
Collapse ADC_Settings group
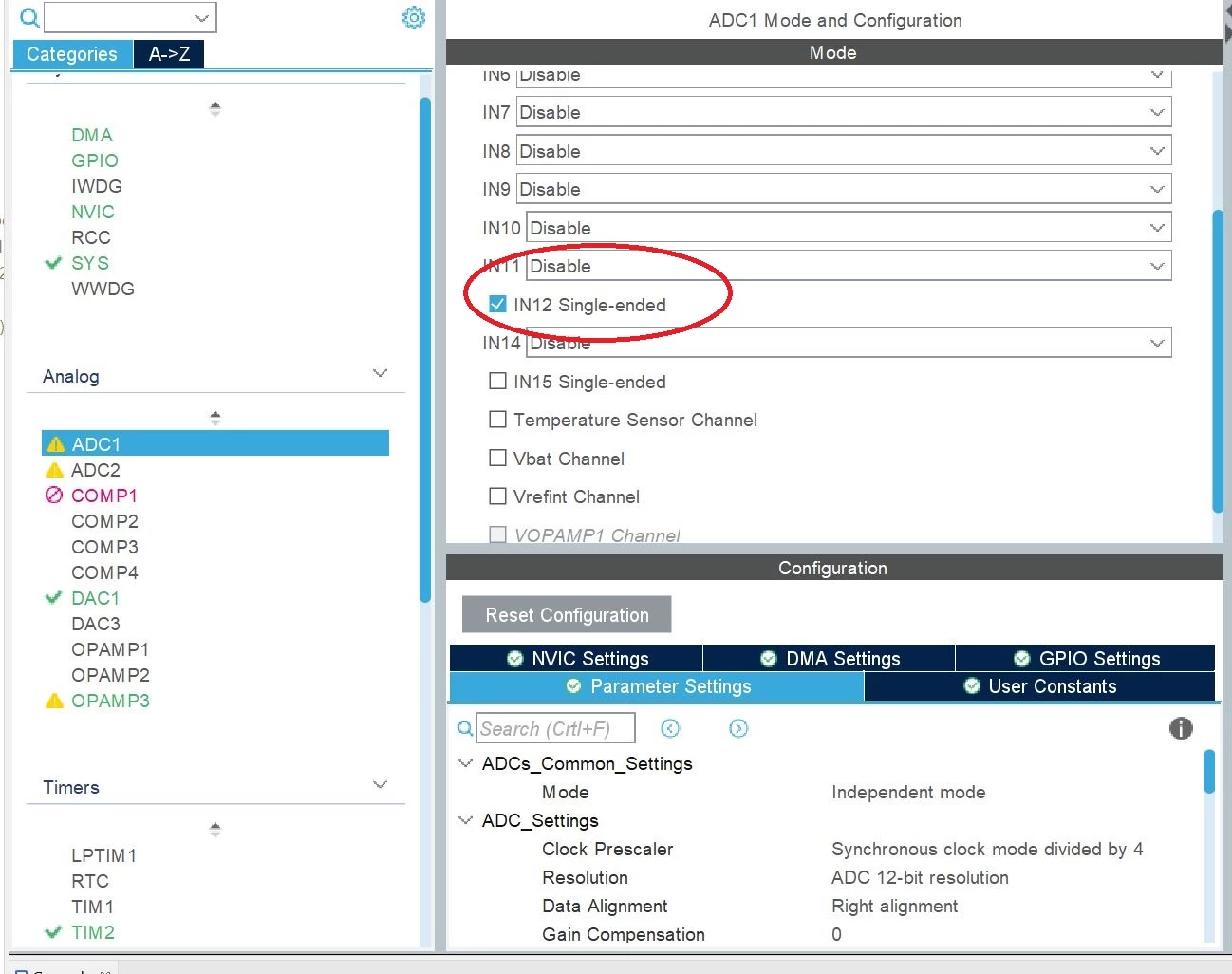tap(465, 820)
